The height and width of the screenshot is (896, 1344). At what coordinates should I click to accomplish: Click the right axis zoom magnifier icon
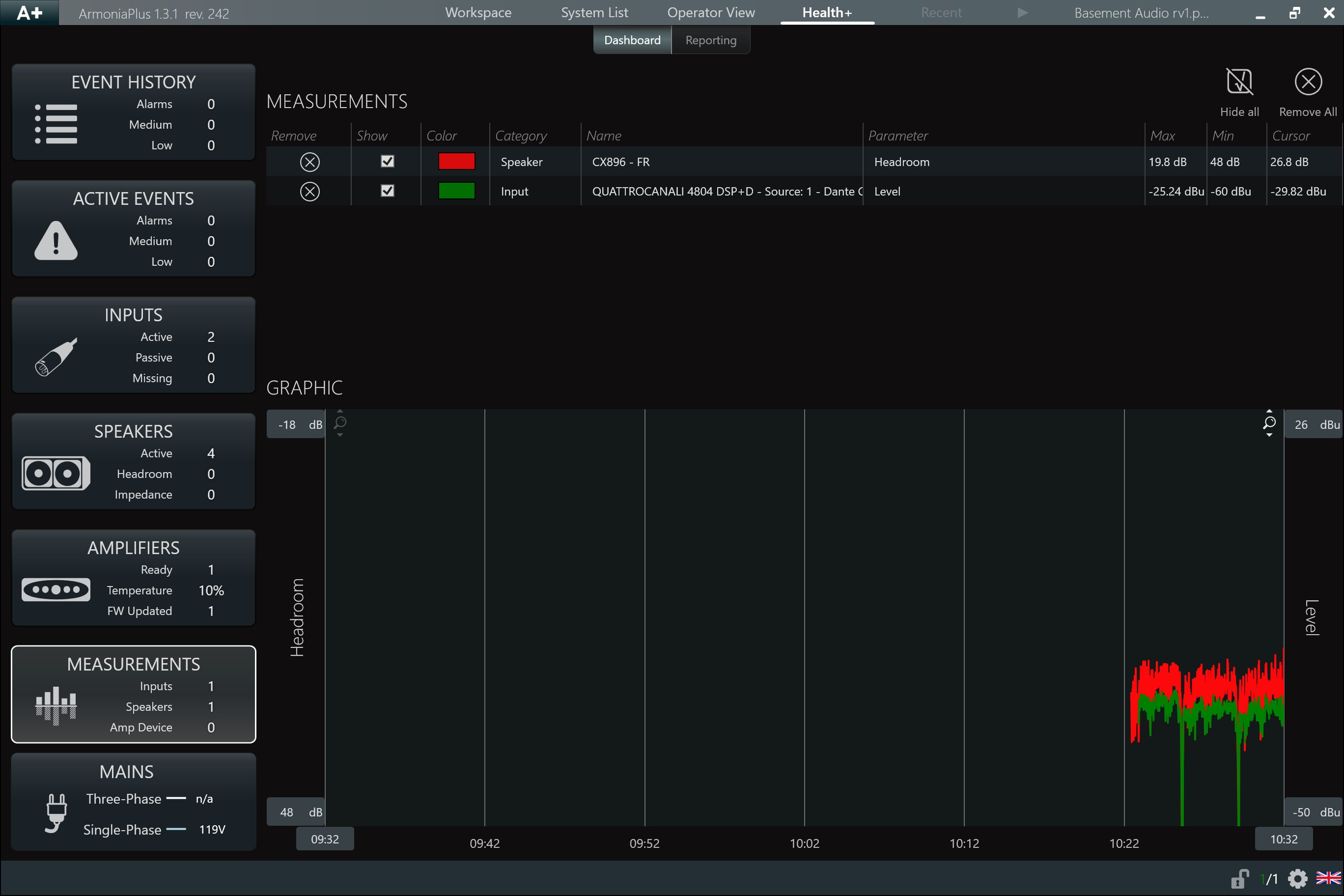coord(1269,423)
